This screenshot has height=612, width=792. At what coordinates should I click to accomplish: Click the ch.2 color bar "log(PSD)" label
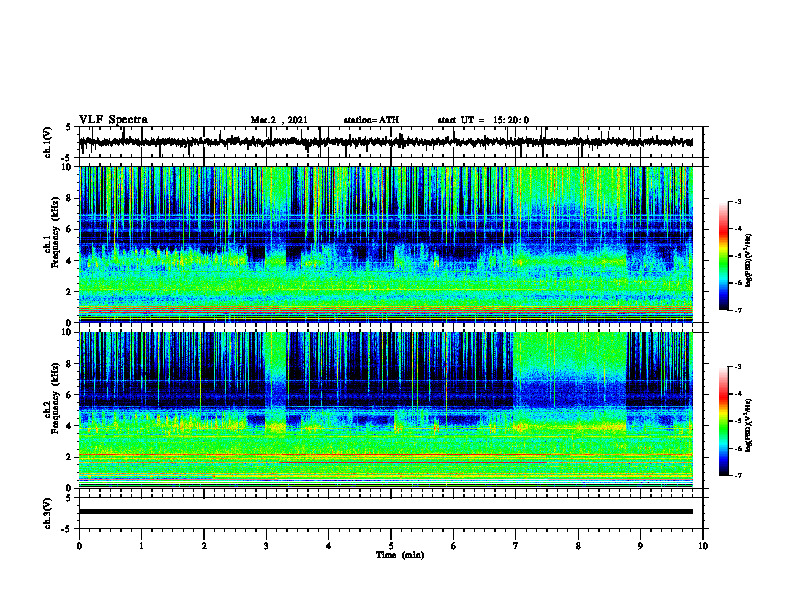749,426
